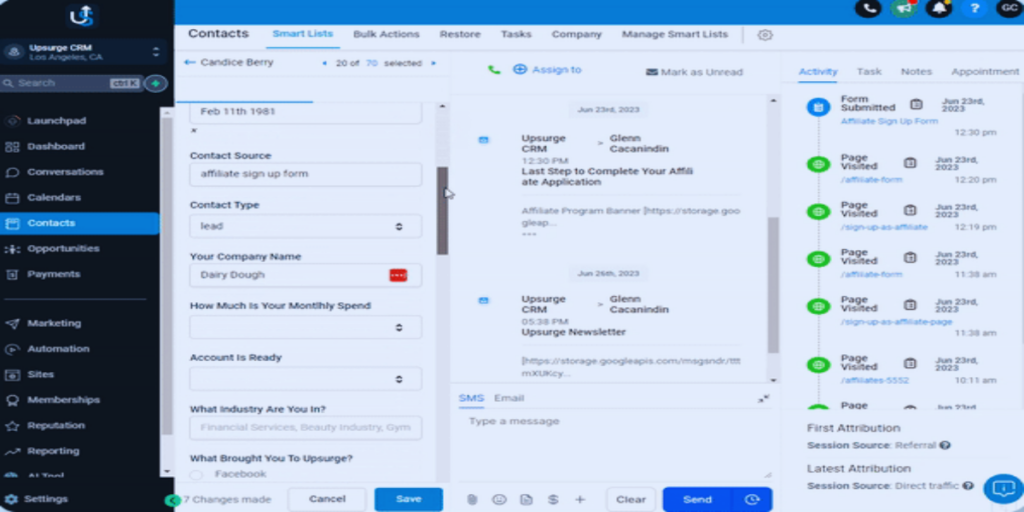
Task: Click the Clear button
Action: pos(631,500)
